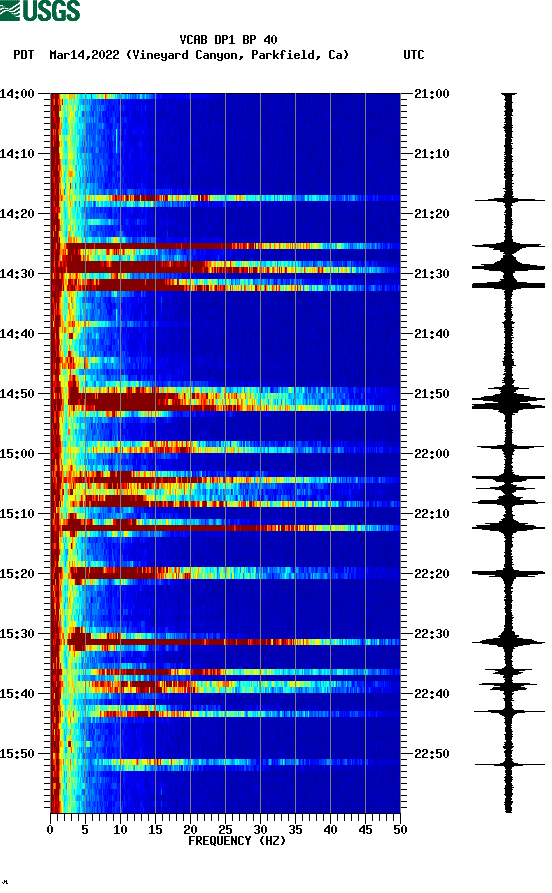This screenshot has width=552, height=893.
Task: Click the 15:20 PDT time label
Action: pyautogui.click(x=17, y=574)
